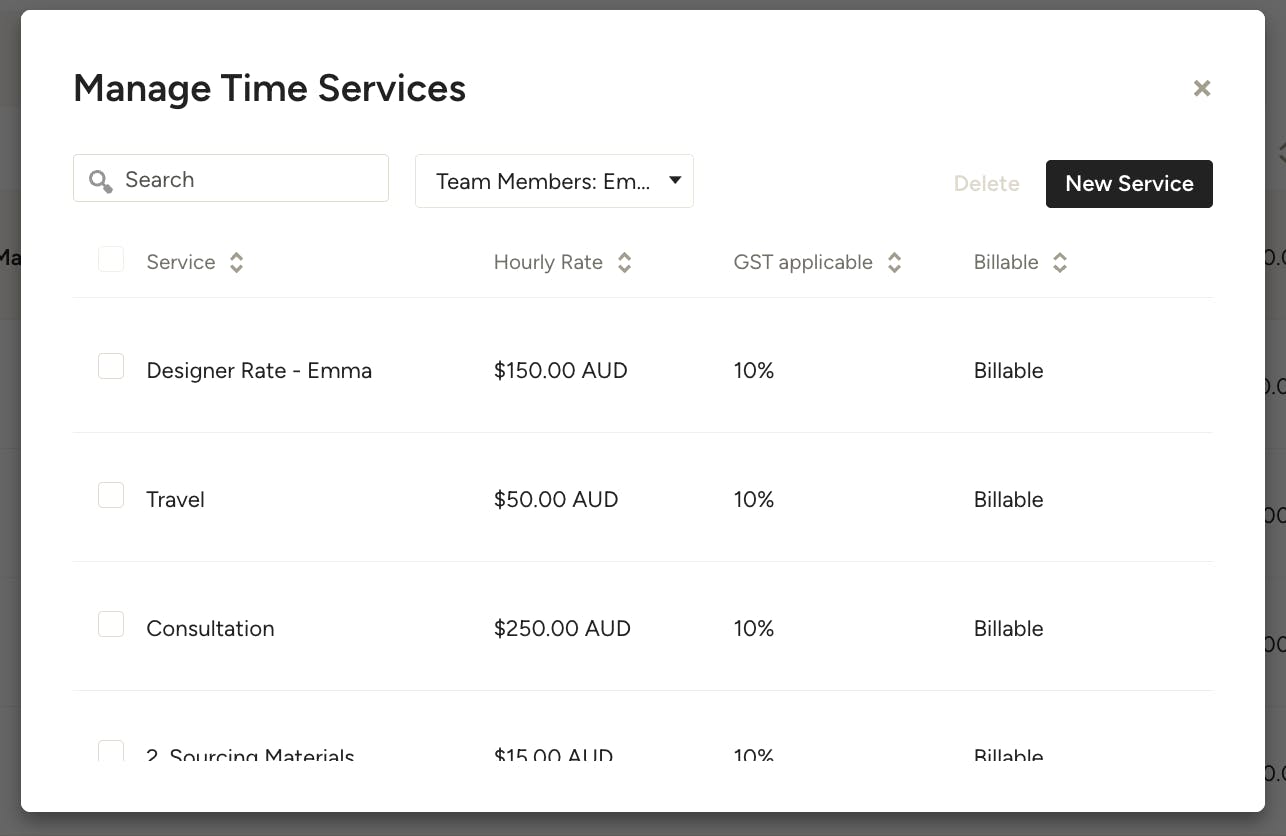Sort by GST applicable column arrows
The height and width of the screenshot is (836, 1286).
click(x=895, y=263)
